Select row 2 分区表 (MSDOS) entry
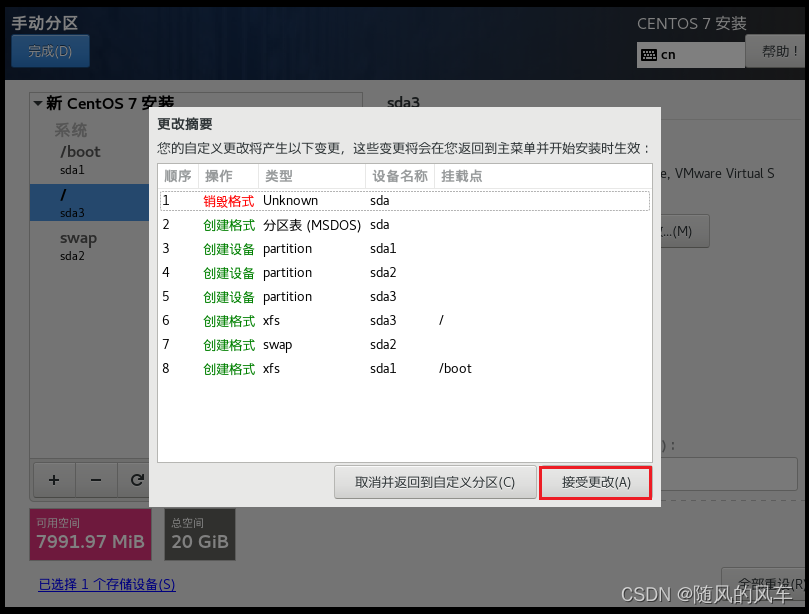This screenshot has width=809, height=614. pos(404,225)
